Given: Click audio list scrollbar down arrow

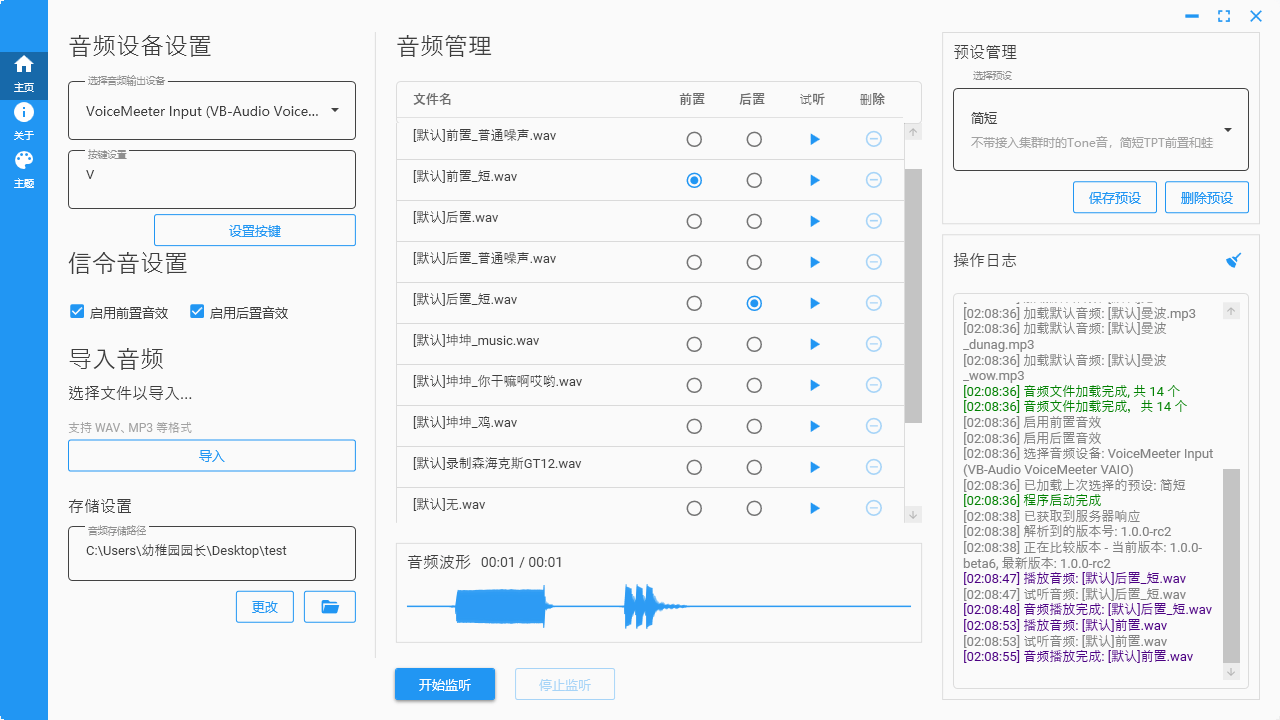Looking at the screenshot, I should [x=913, y=514].
